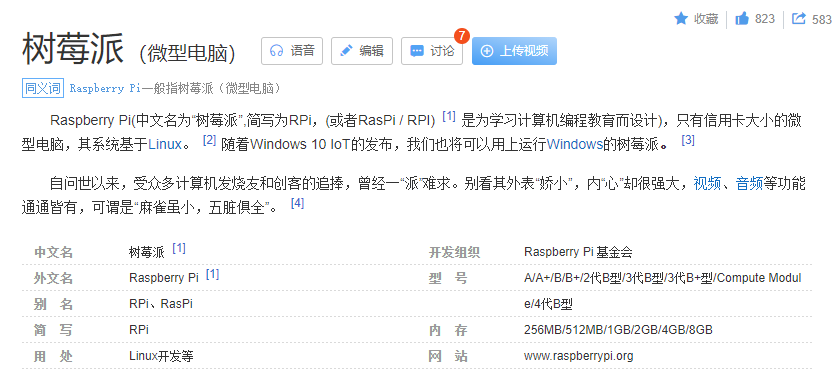The width and height of the screenshot is (839, 376).
Task: Click the (微型电脑) subtitle text
Action: coord(187,52)
